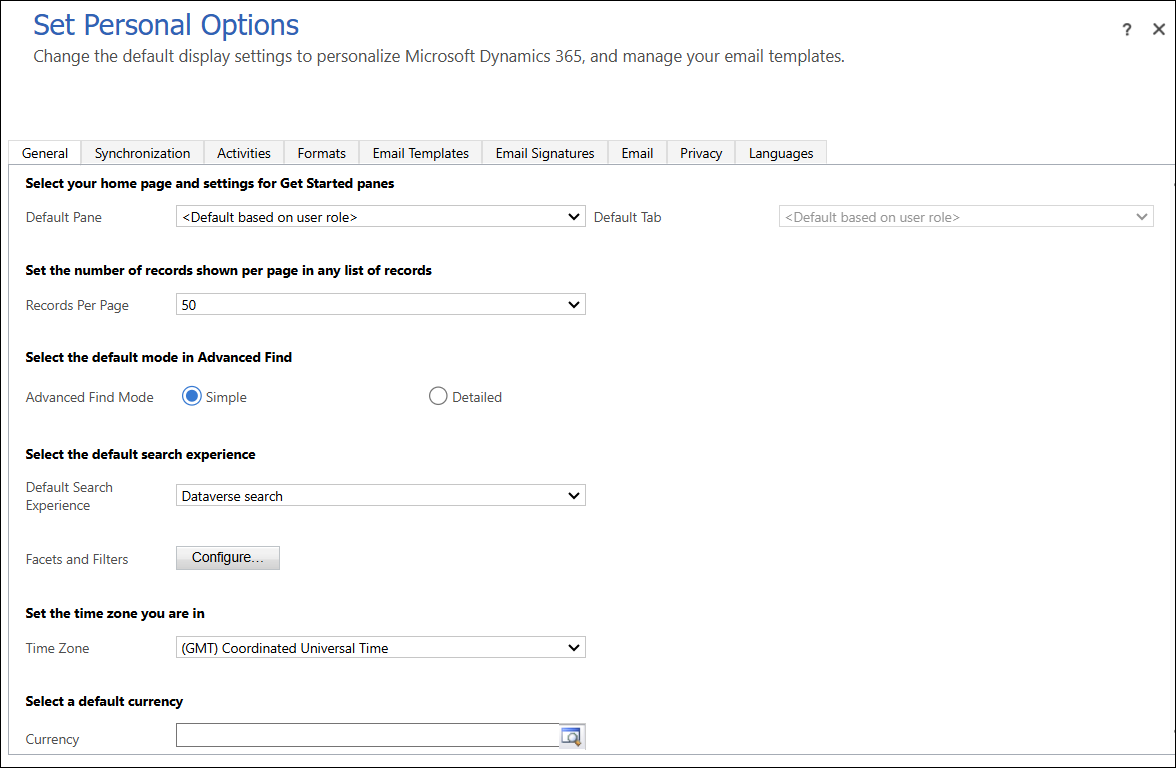Open the Activities tab
Viewport: 1176px width, 768px height.
[244, 153]
